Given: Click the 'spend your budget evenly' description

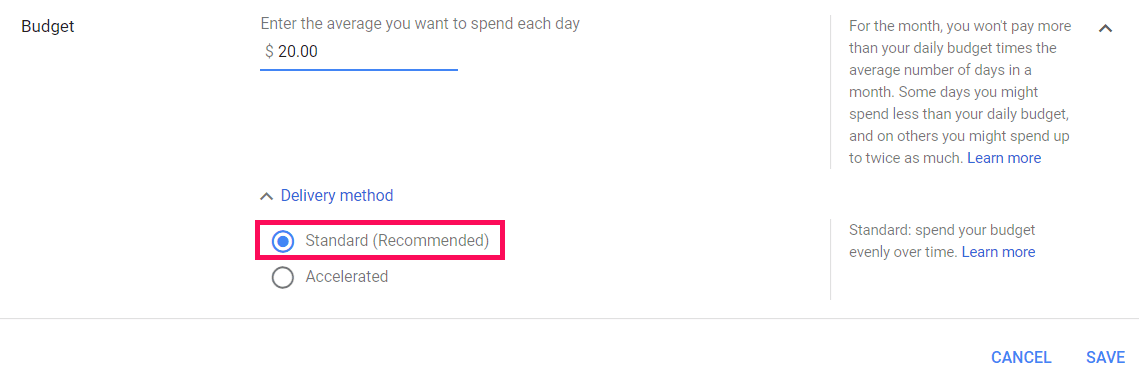Looking at the screenshot, I should 942,242.
